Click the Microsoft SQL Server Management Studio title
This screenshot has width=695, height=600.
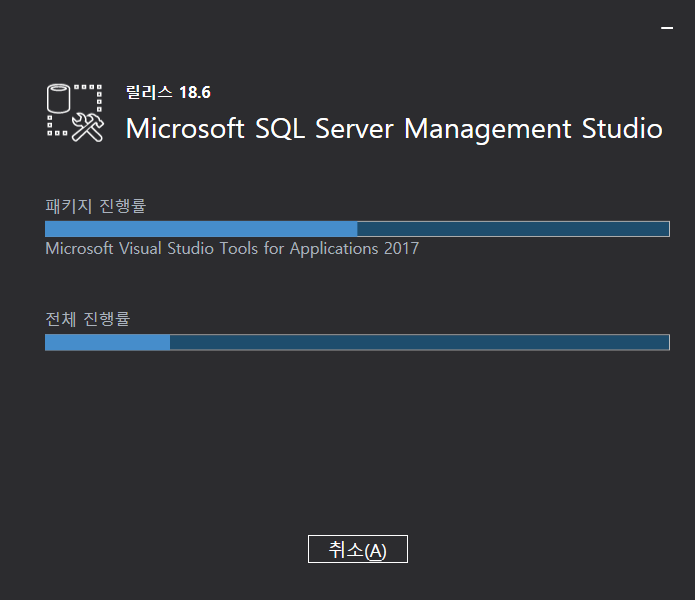tap(394, 129)
